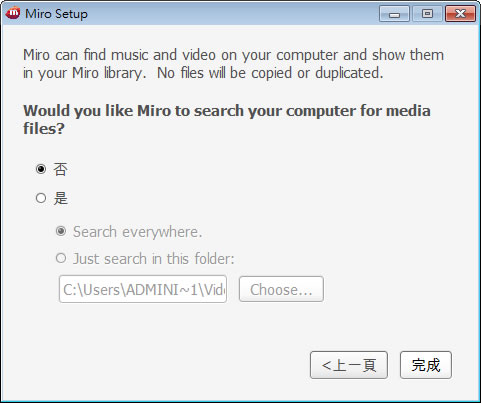
Task: Finish setup with the 完成 button
Action: coord(426,365)
